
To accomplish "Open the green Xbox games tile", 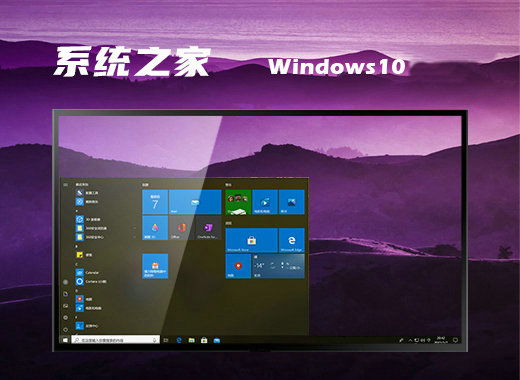I will [238, 202].
